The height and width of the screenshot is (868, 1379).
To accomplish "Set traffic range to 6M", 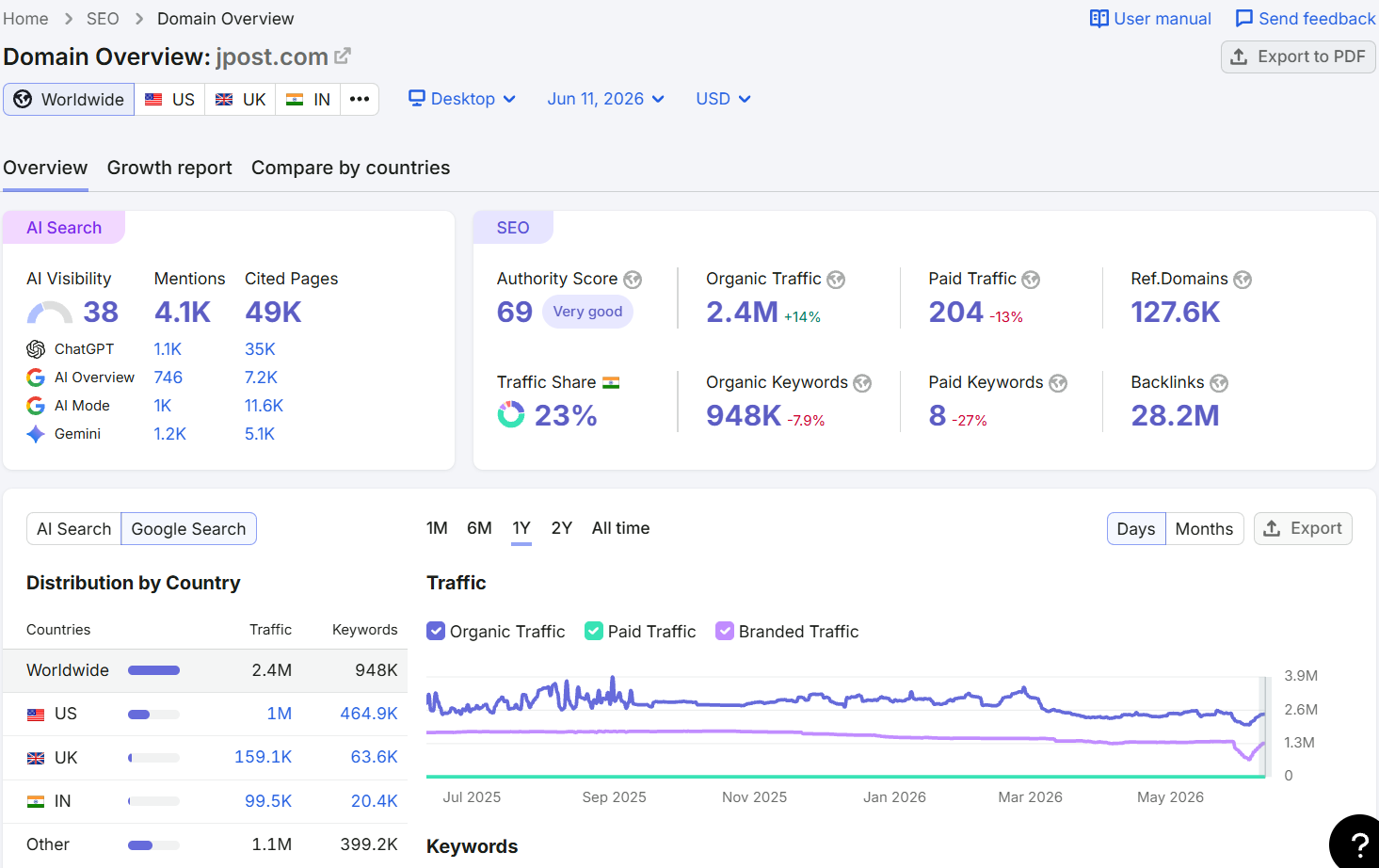I will (479, 528).
